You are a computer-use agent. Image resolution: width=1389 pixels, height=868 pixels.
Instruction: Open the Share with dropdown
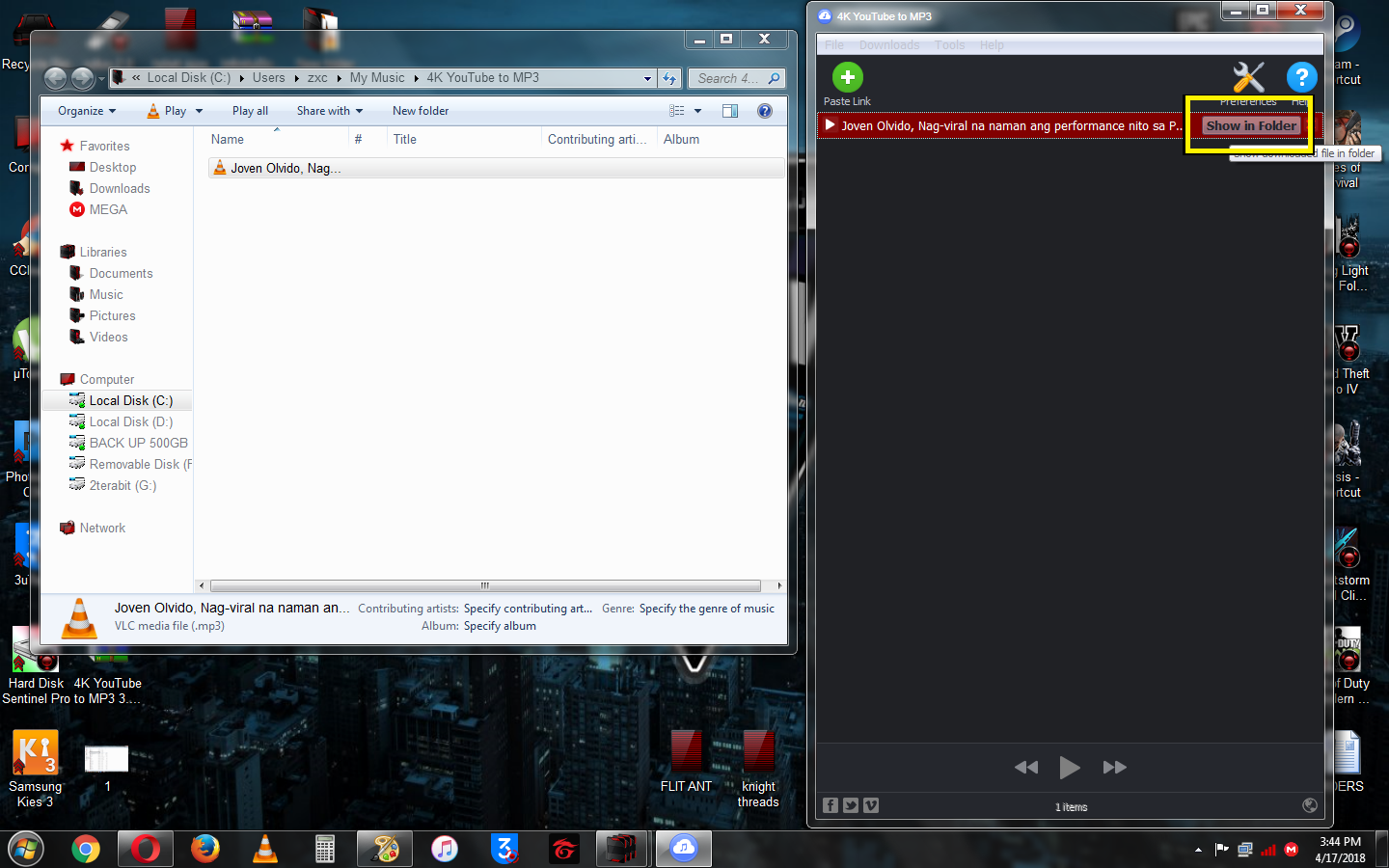[330, 111]
